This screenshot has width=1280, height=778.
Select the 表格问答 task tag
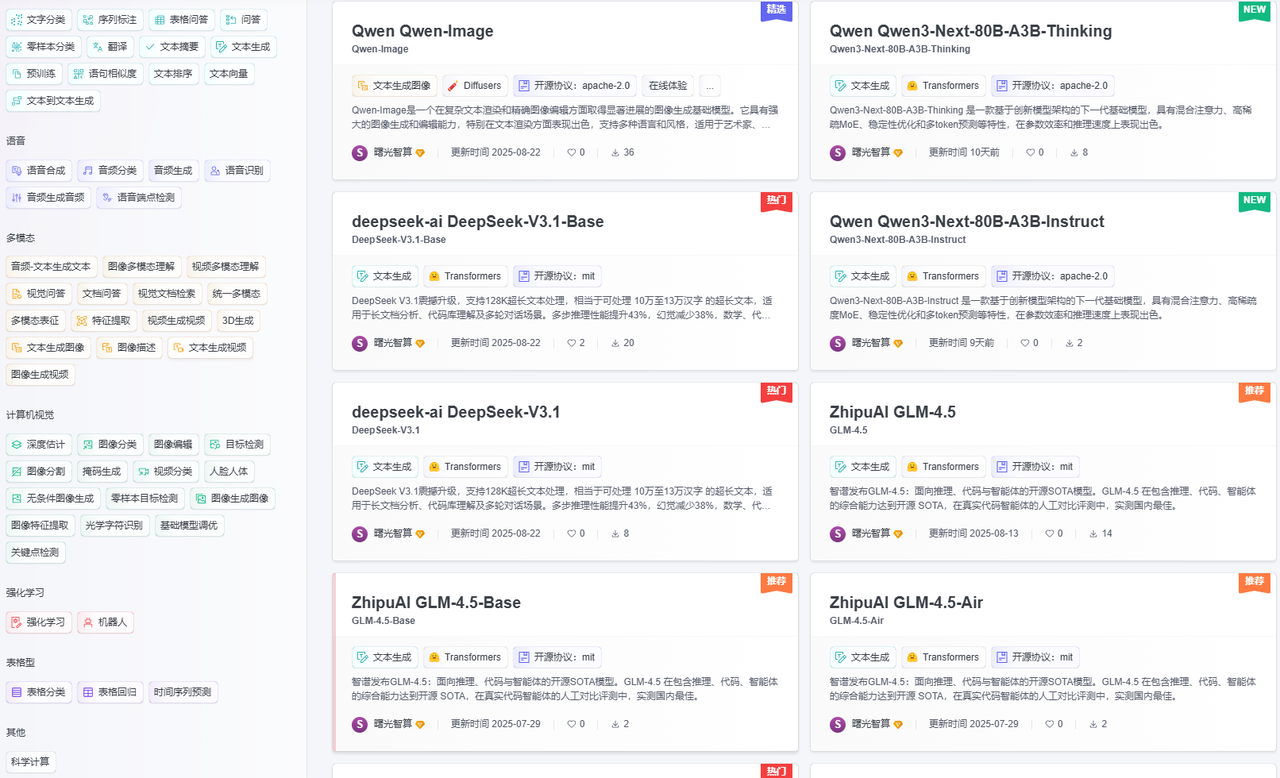[x=182, y=19]
